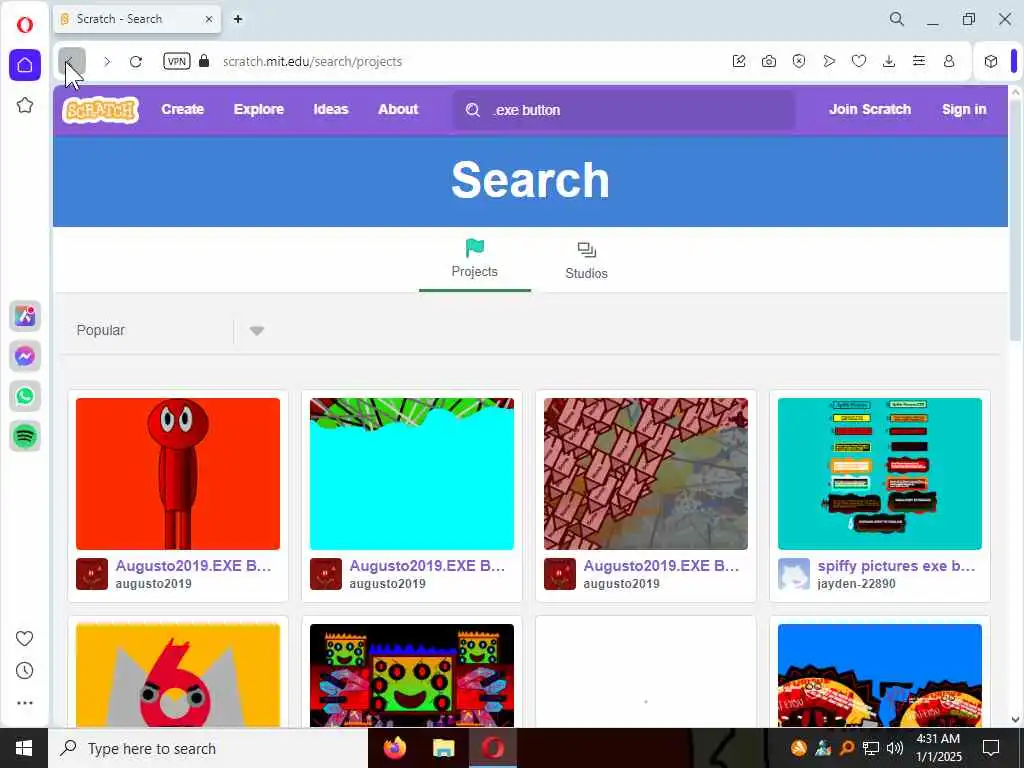Open the downloads icon in the toolbar
1024x768 pixels.
889,61
